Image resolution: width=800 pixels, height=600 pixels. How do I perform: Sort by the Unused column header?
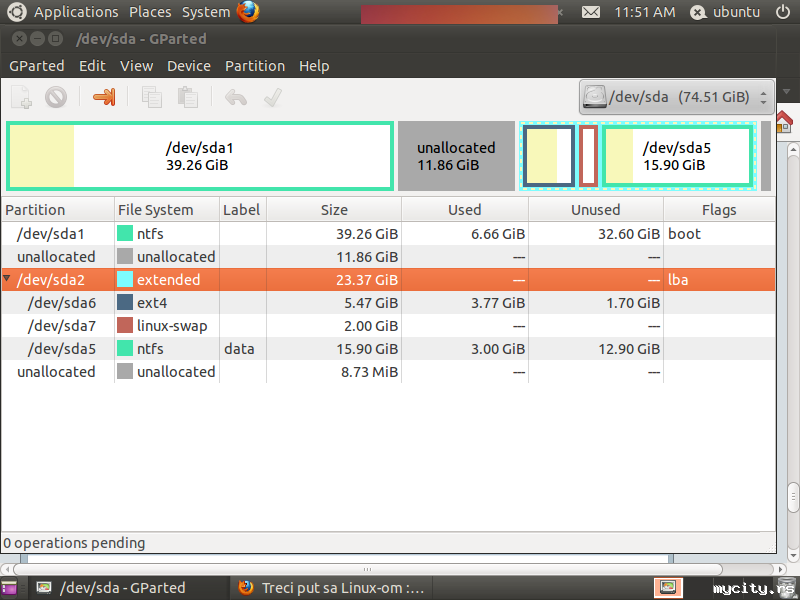pos(596,210)
